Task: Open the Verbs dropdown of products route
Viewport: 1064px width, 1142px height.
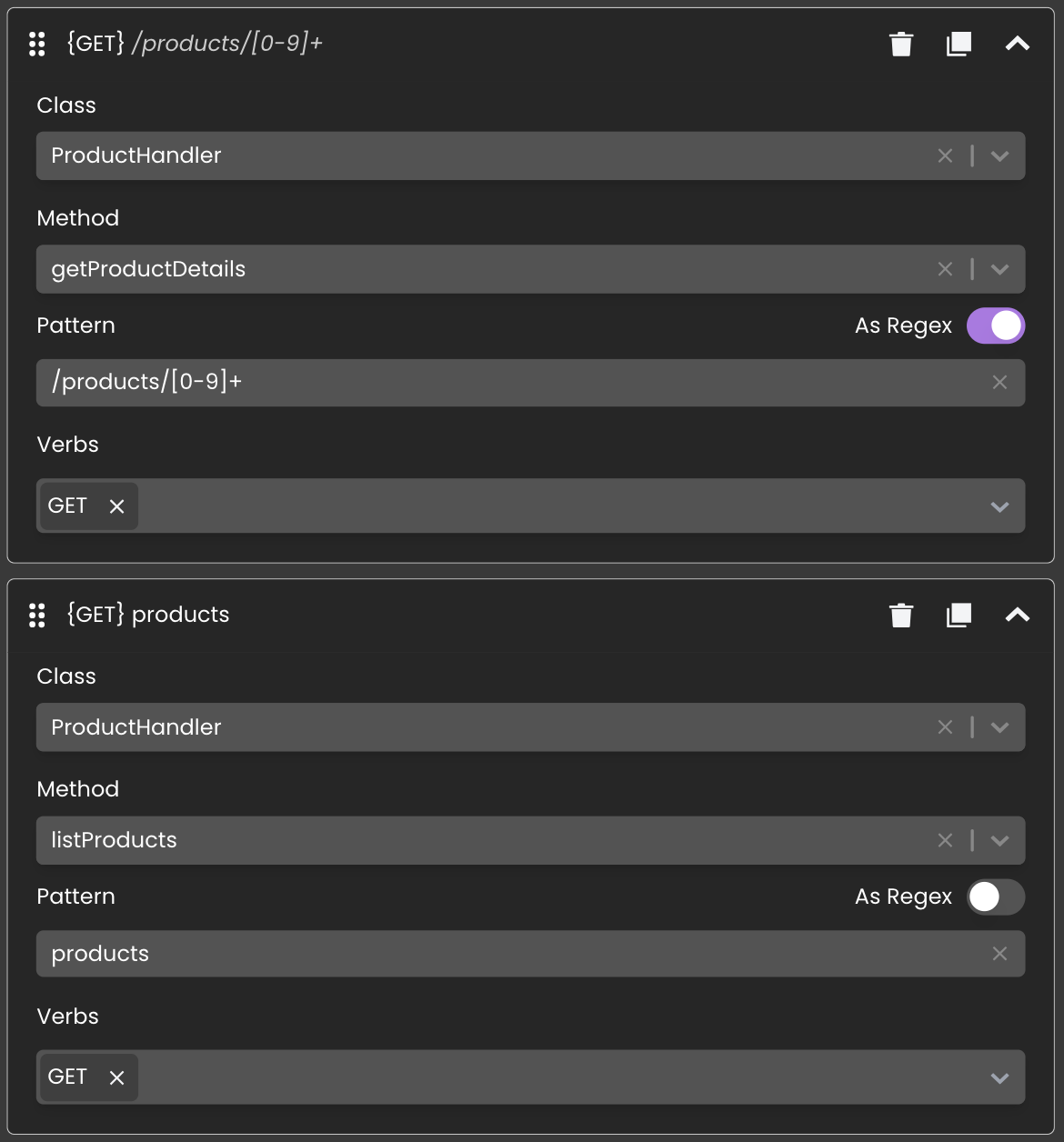Action: [999, 1078]
